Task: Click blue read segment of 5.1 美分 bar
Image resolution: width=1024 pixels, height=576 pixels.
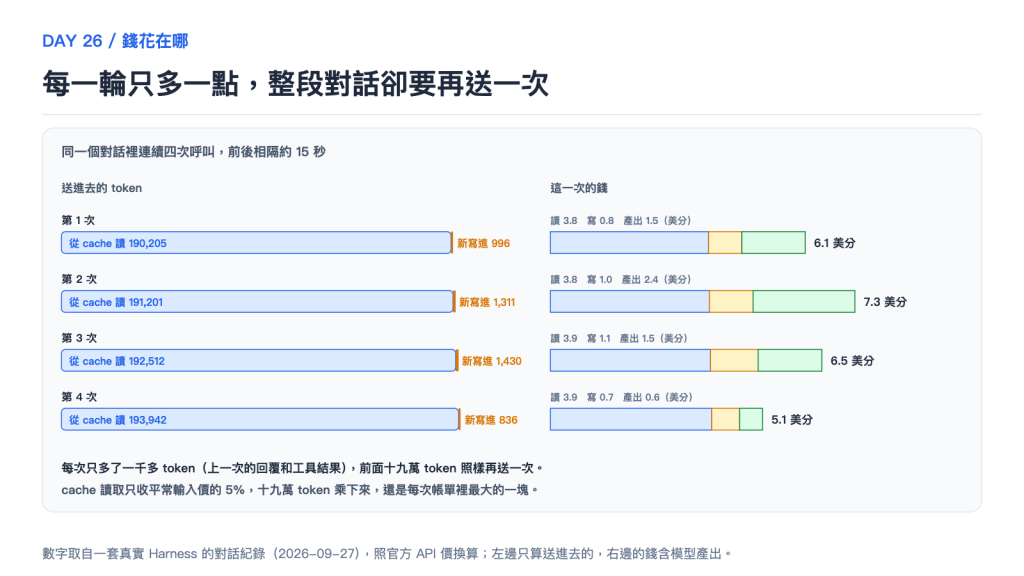Action: tap(631, 419)
